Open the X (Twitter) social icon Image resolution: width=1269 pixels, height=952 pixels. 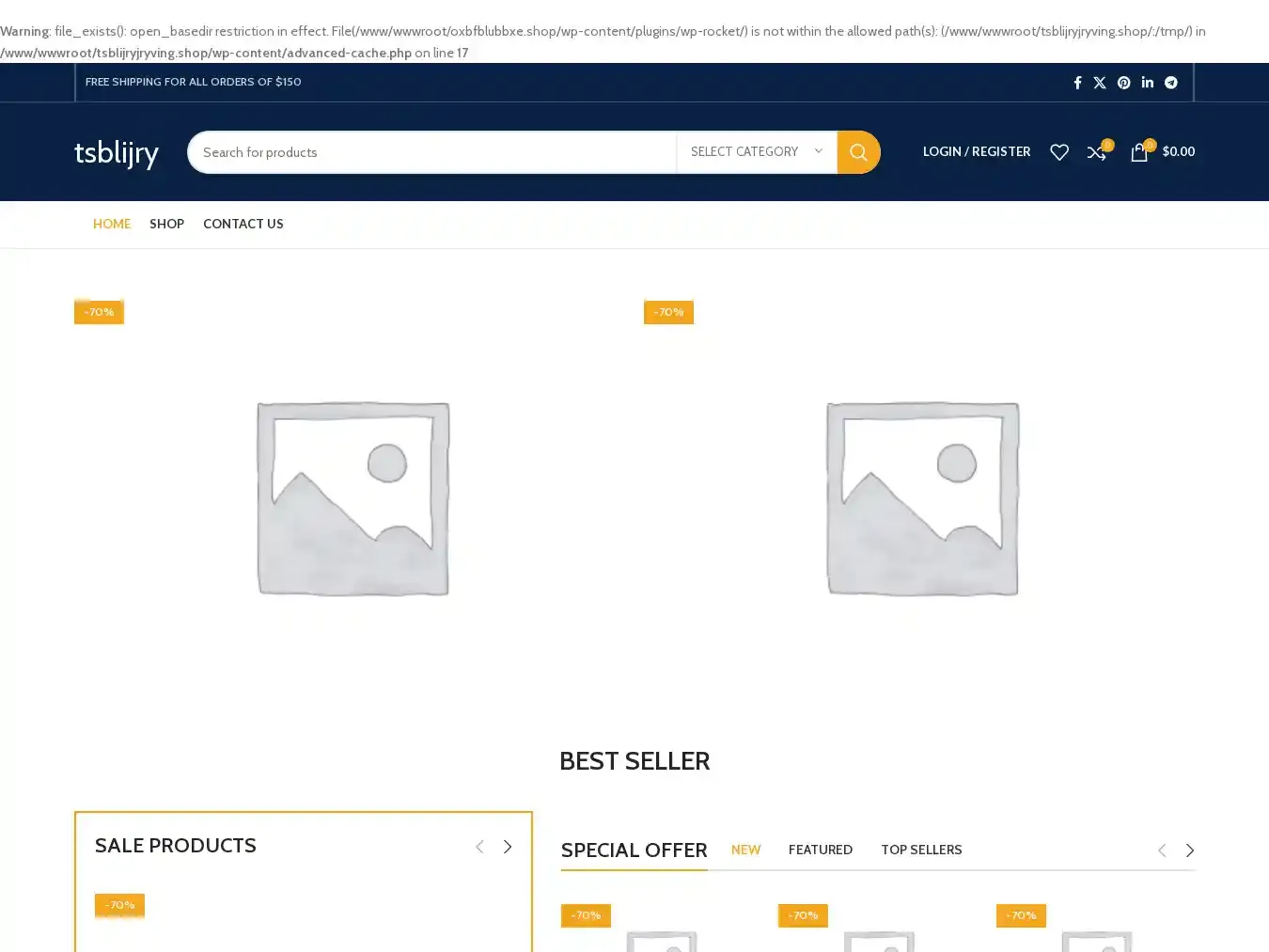(1100, 83)
